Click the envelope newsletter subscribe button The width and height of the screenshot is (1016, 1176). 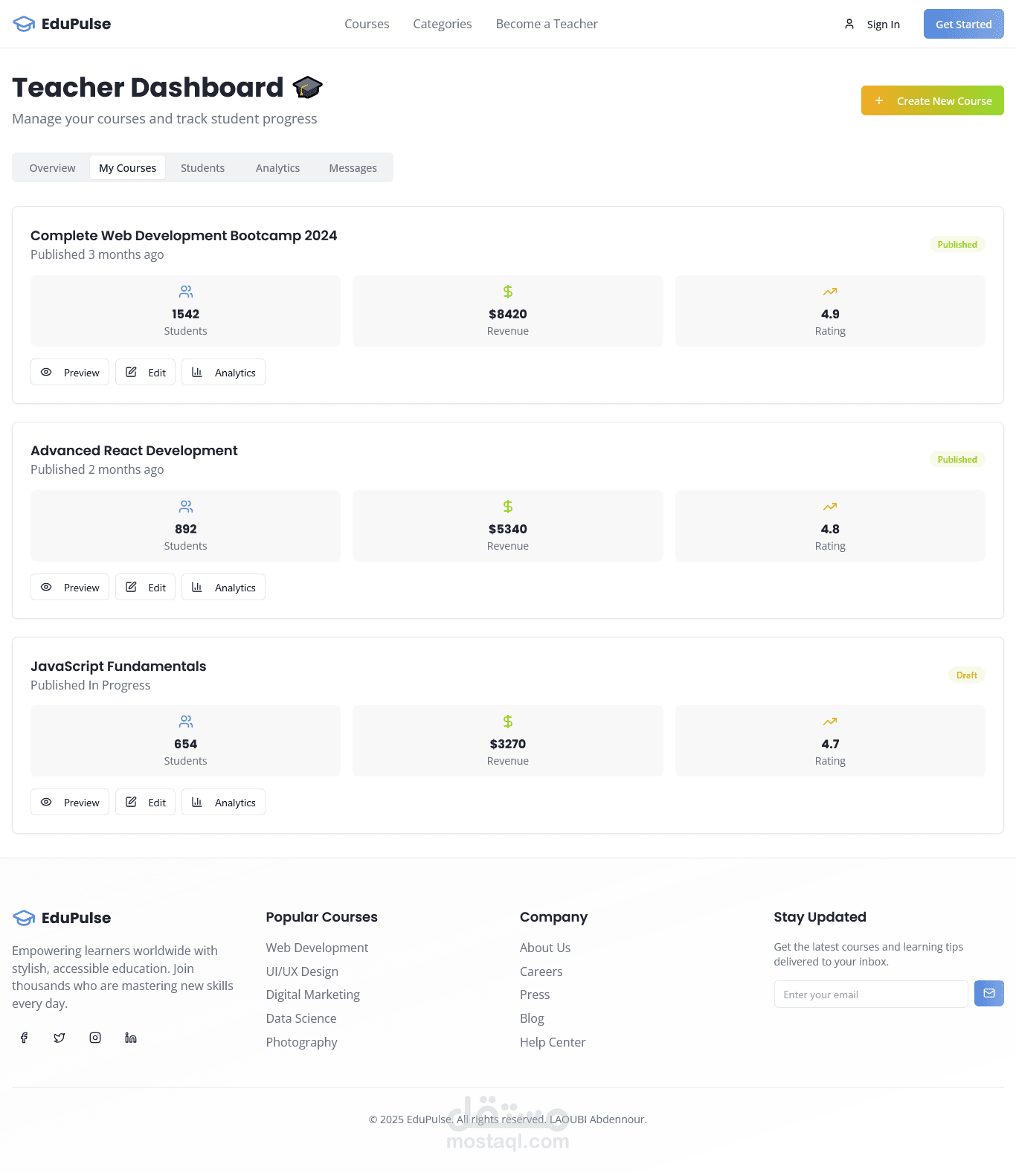point(988,994)
